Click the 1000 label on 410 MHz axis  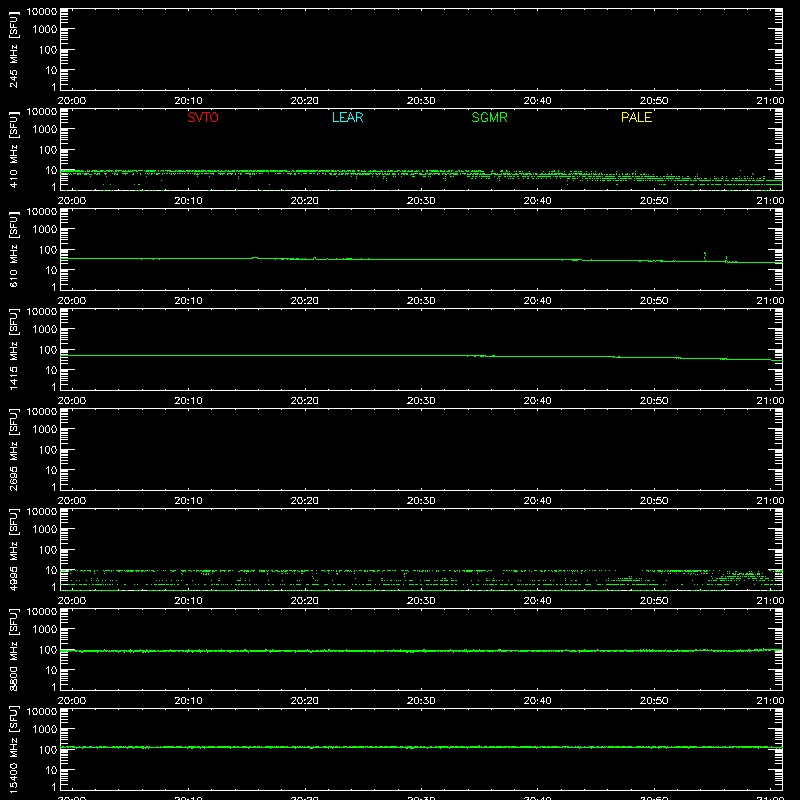(45, 130)
